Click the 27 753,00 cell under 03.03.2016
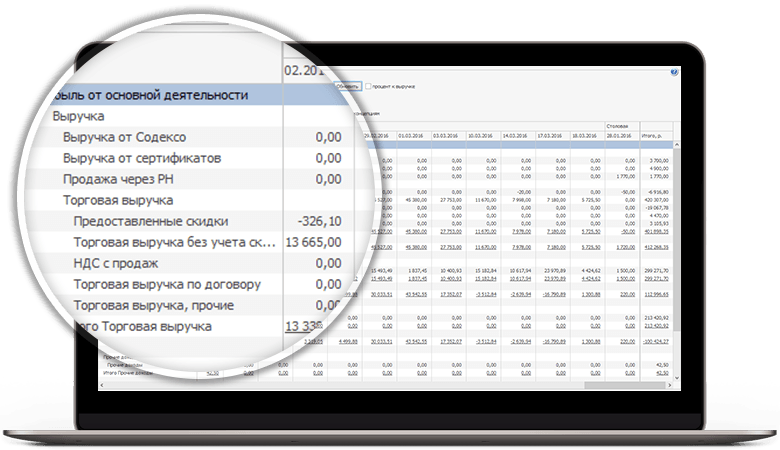Image resolution: width=780 pixels, height=450 pixels. [451, 200]
